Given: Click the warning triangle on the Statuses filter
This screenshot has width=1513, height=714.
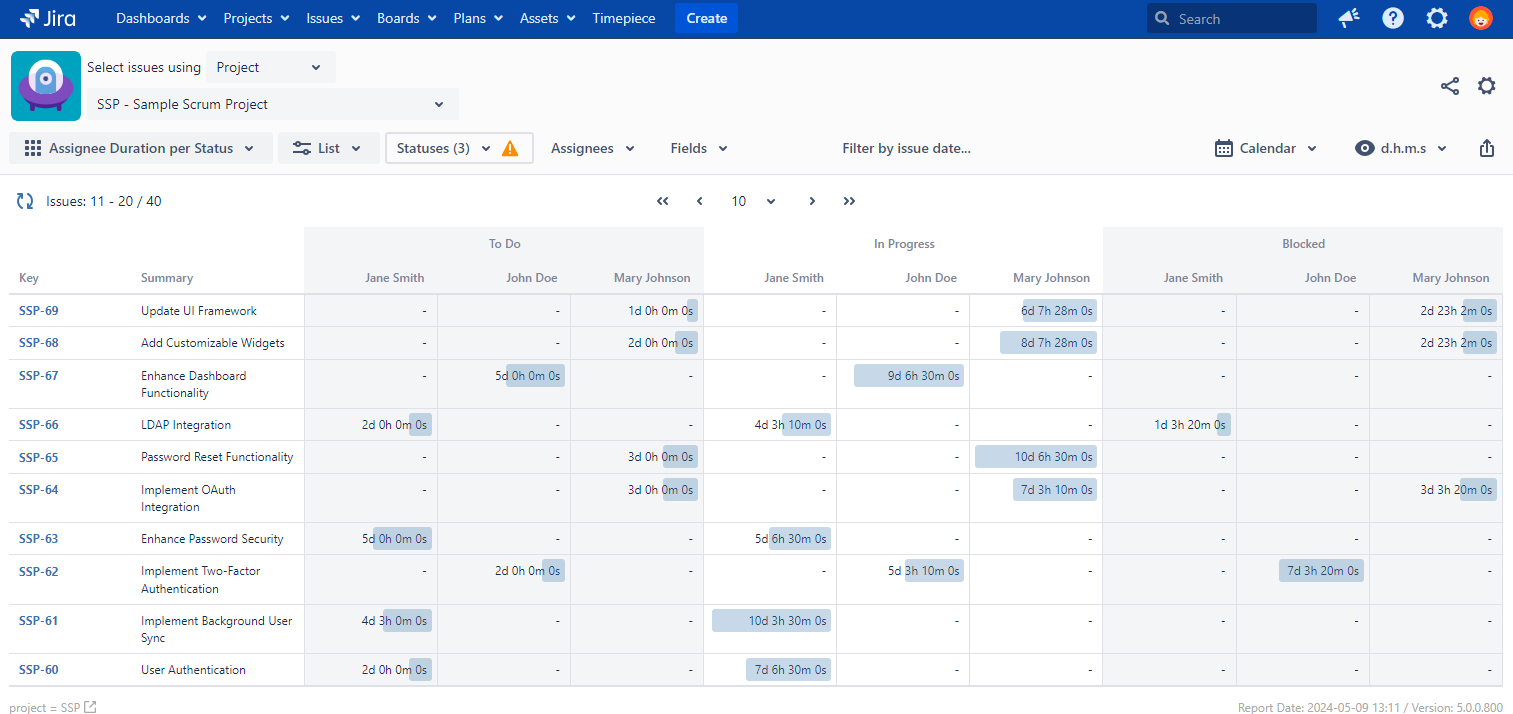Looking at the screenshot, I should coord(510,147).
